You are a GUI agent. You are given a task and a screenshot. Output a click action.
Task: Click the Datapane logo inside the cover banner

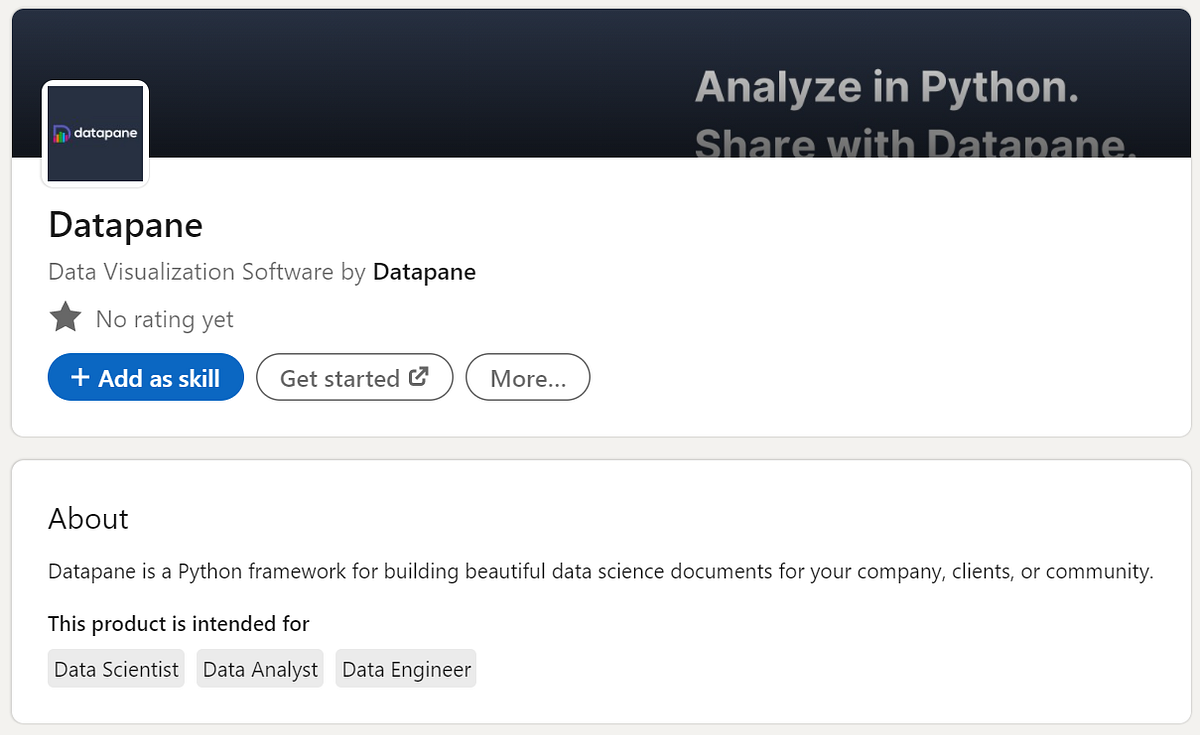(x=94, y=133)
